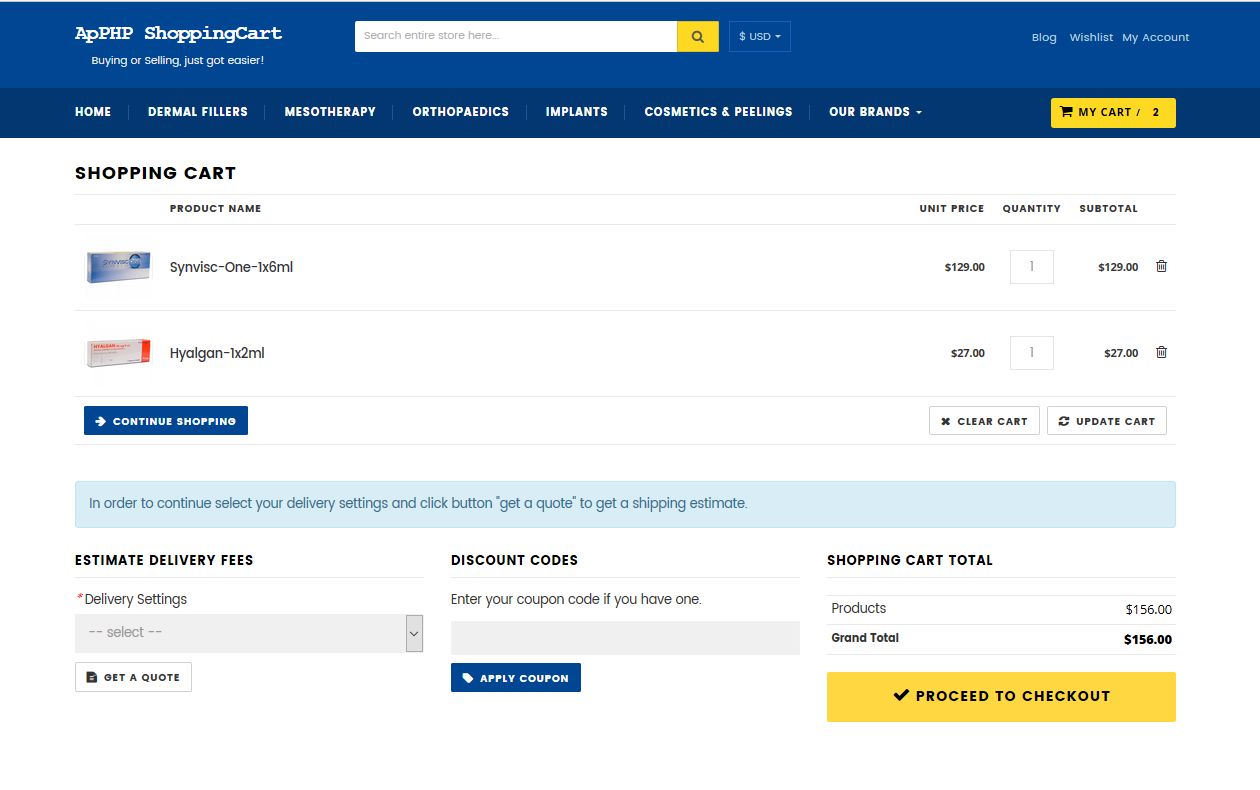Image resolution: width=1260 pixels, height=790 pixels.
Task: Click the trash icon for Hyalgan-1x2ml
Action: [1160, 352]
